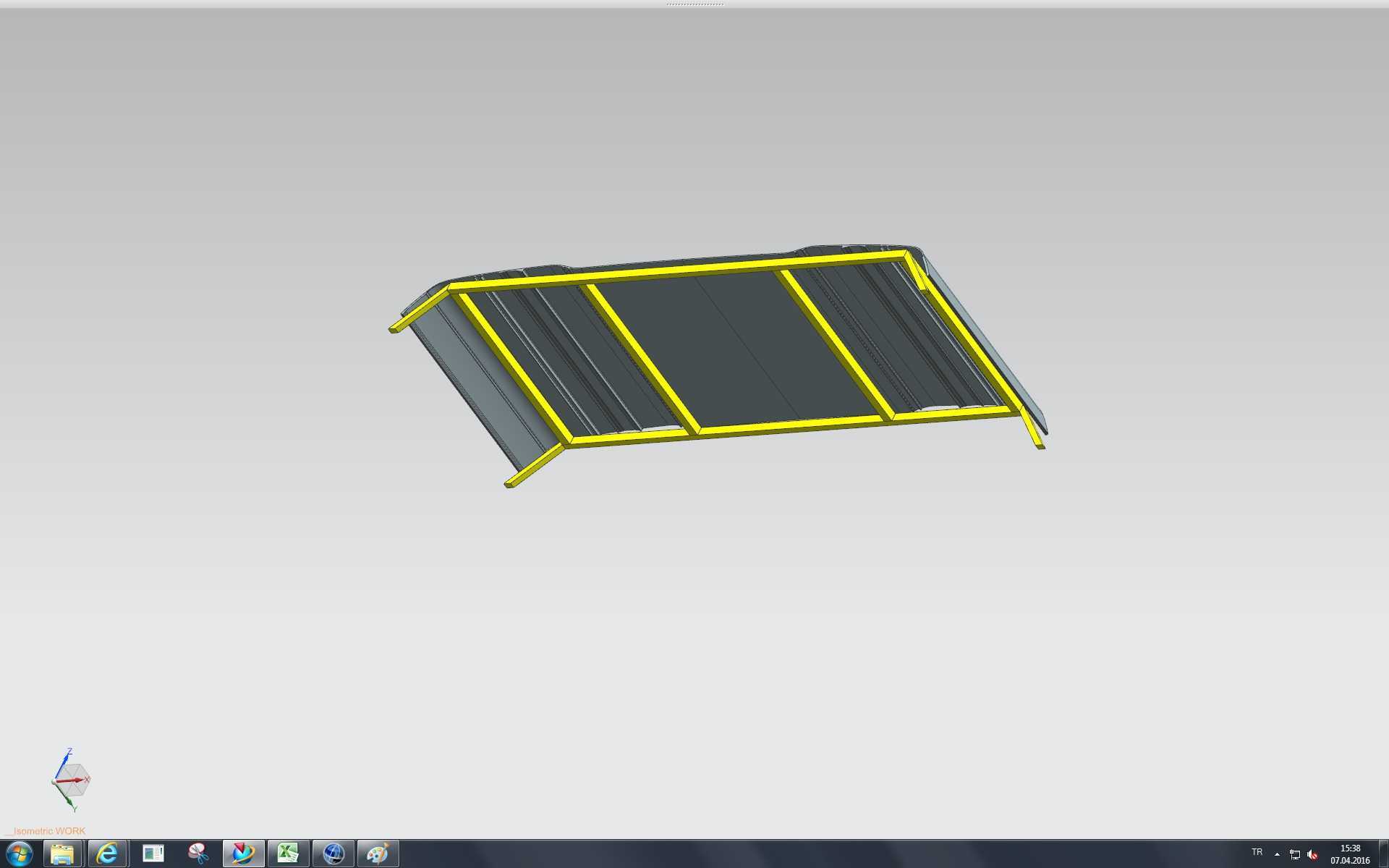This screenshot has height=868, width=1389.
Task: Click the Show desktop button
Action: coord(1383,854)
